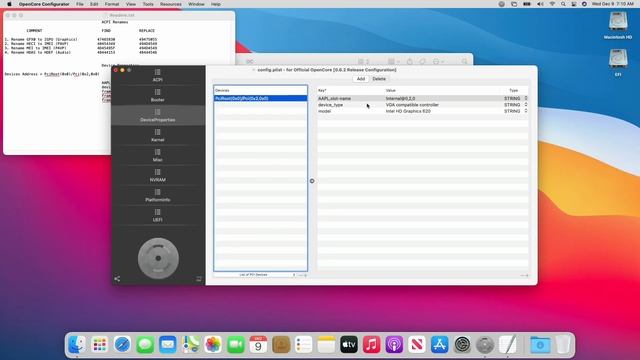Click the Spotlight search icon in menu bar
The width and height of the screenshot is (640, 360).
563,4
